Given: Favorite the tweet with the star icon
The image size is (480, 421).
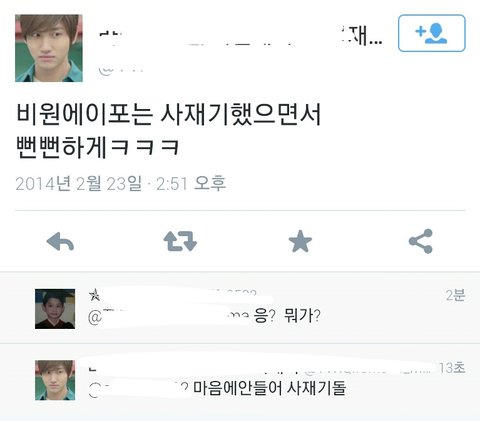Looking at the screenshot, I should 300,241.
